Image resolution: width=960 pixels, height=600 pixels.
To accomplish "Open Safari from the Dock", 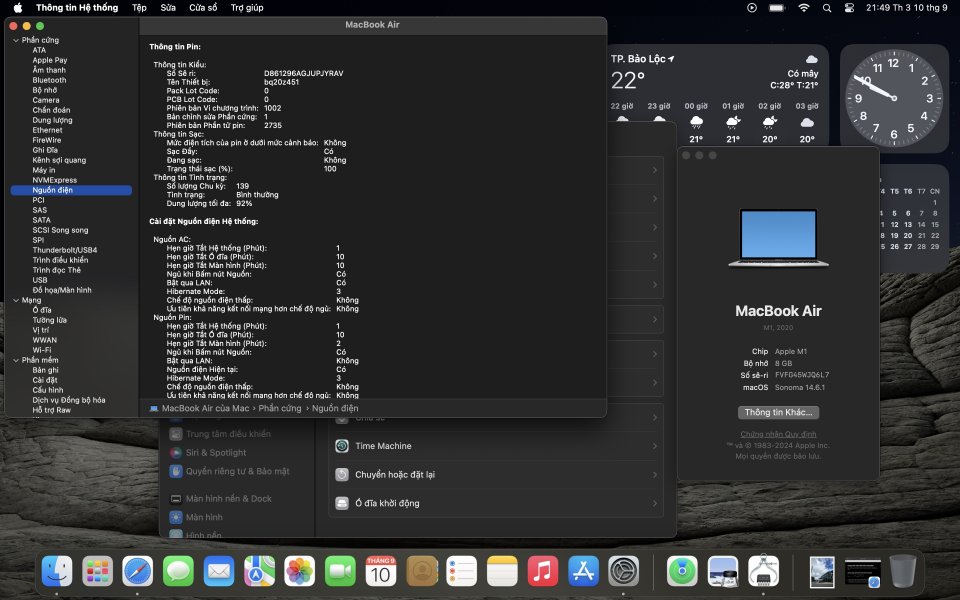I will point(138,572).
